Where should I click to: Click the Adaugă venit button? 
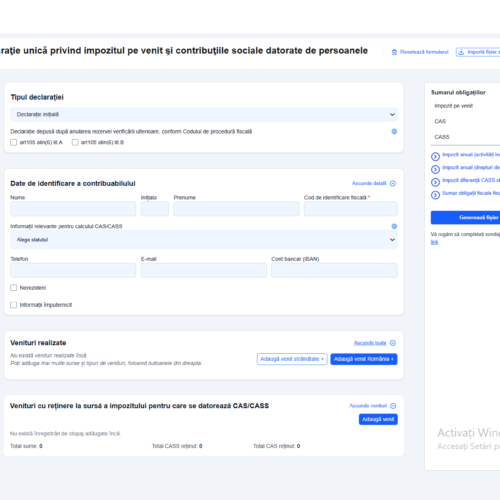378,419
